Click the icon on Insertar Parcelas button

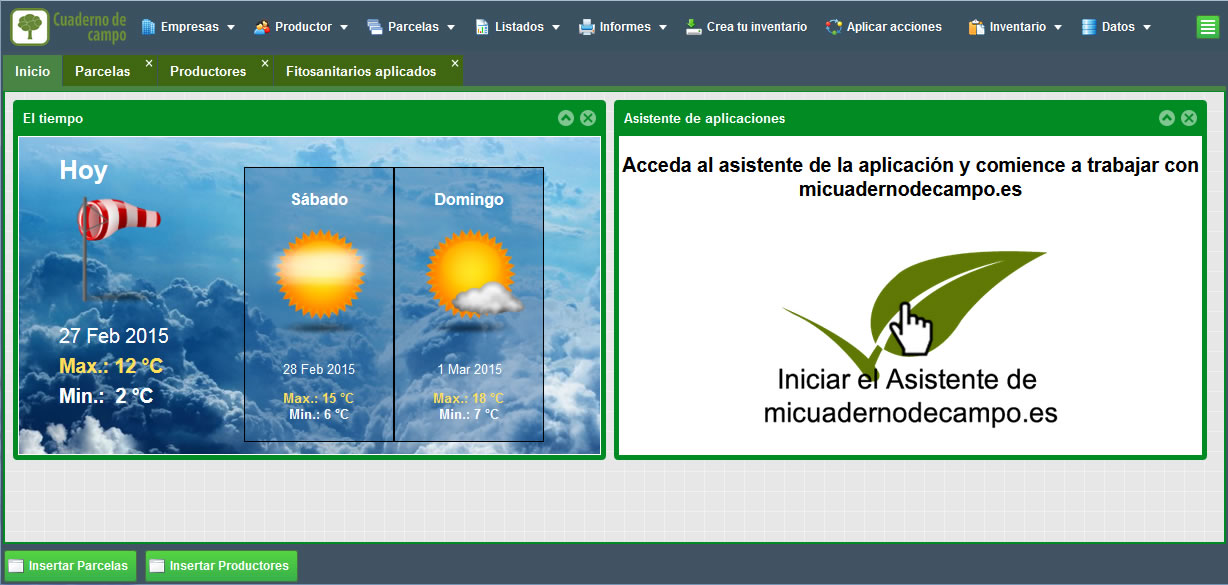(x=16, y=566)
